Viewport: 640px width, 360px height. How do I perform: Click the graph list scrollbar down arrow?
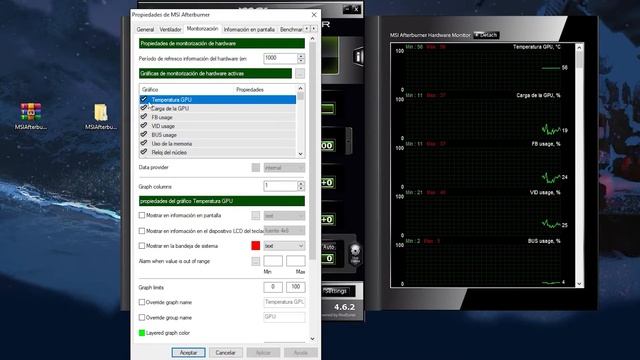click(301, 154)
